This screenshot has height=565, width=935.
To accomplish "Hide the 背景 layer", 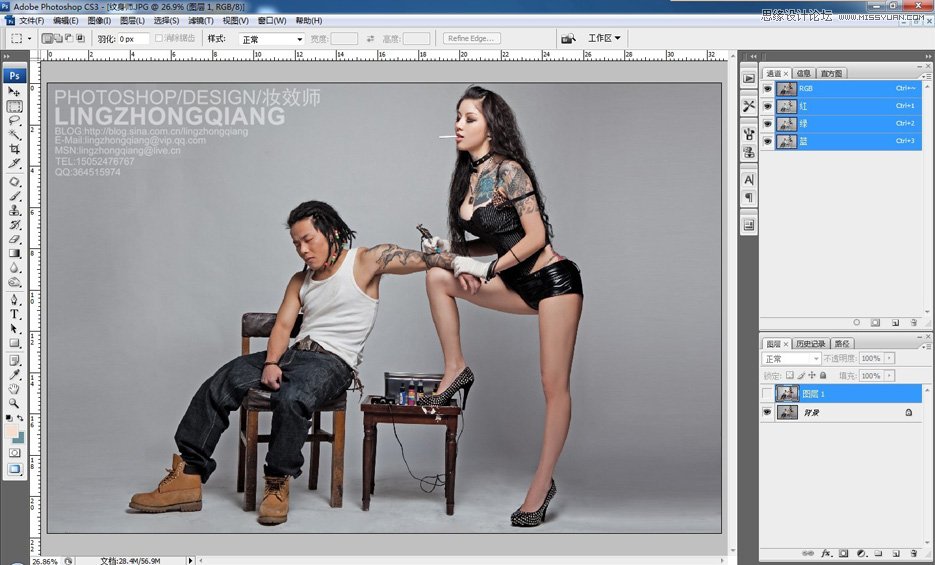I will tap(767, 412).
